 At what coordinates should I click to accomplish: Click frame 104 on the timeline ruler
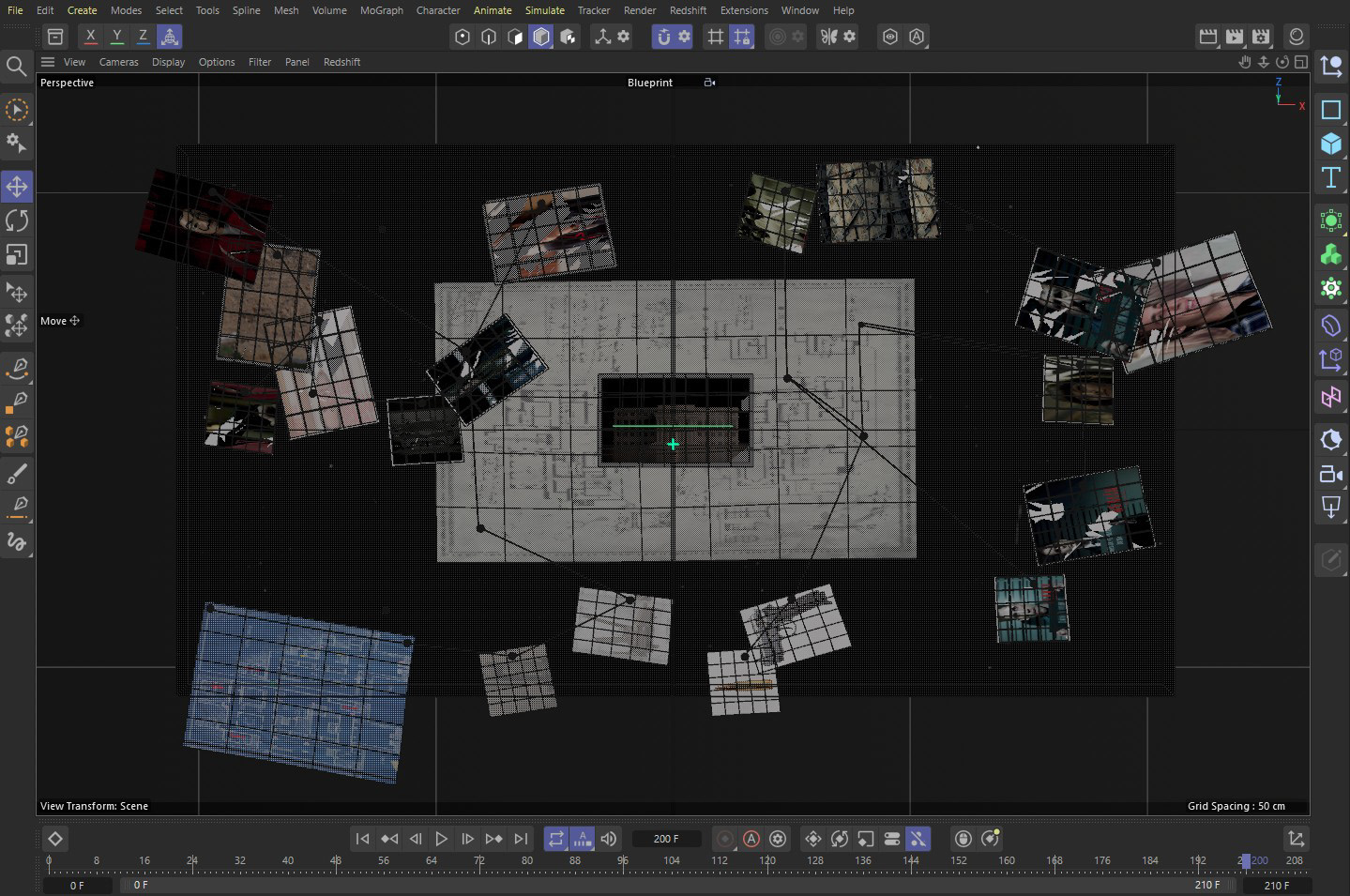(672, 860)
